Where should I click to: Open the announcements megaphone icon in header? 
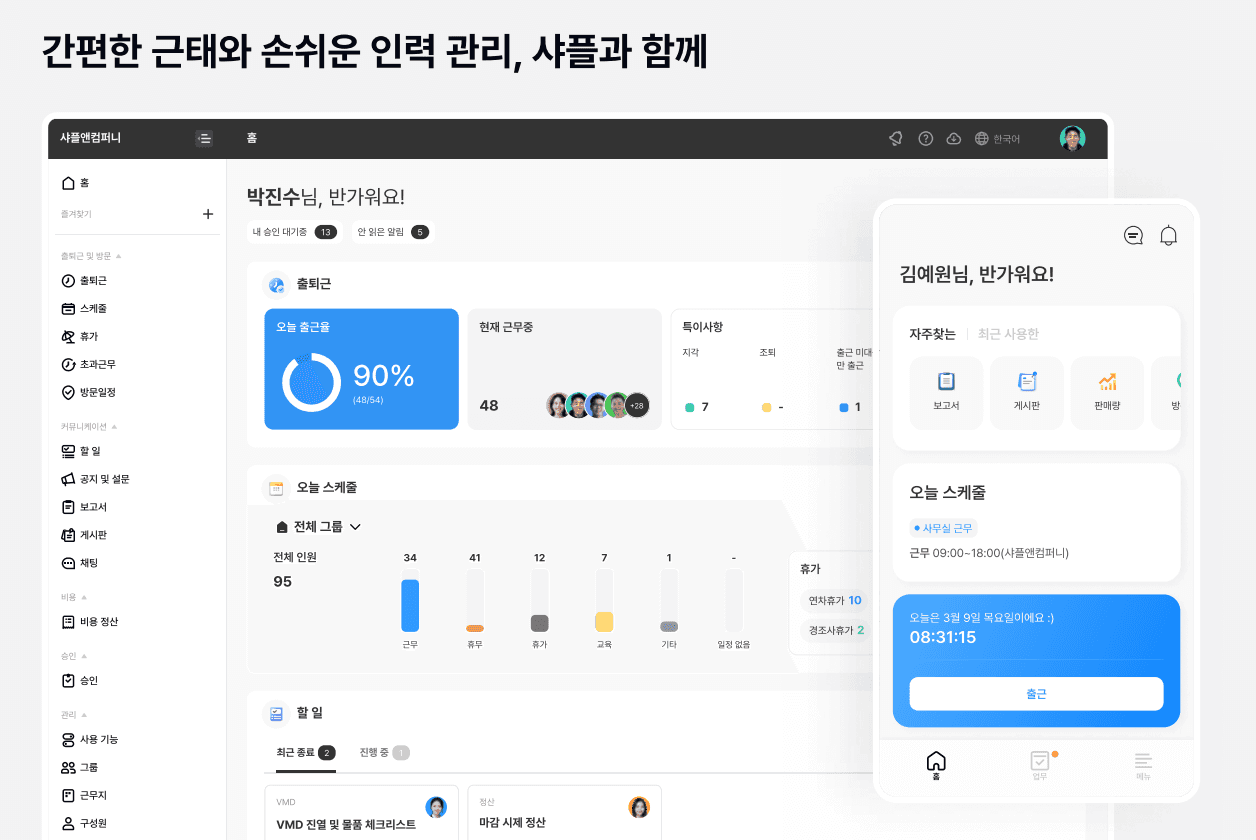tap(896, 139)
